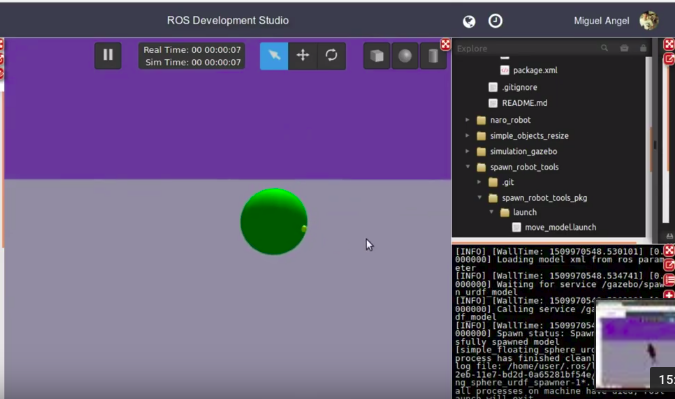Click the Explore search field
Viewport: 675px width, 399px height.
tap(527, 49)
